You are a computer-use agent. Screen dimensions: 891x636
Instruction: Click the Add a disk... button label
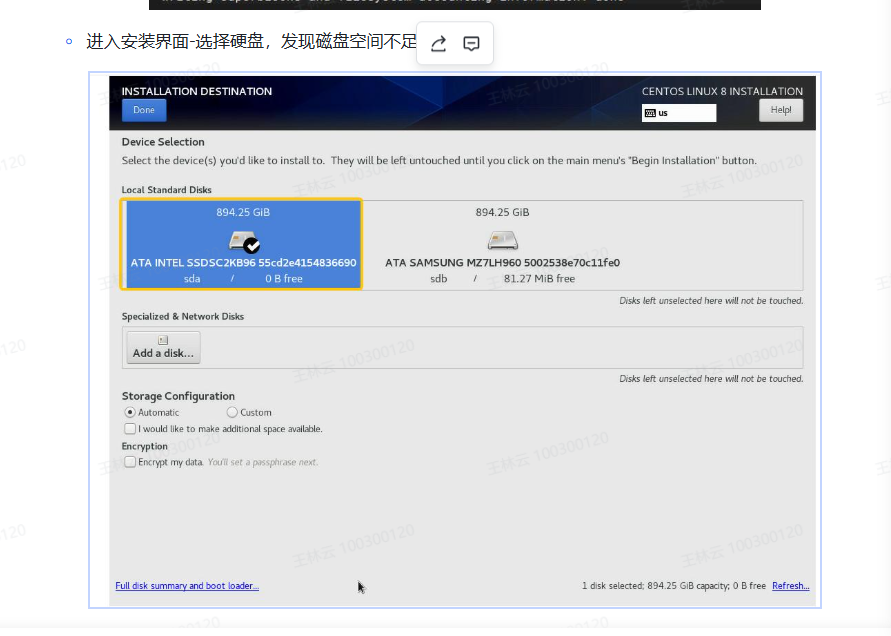coord(163,353)
